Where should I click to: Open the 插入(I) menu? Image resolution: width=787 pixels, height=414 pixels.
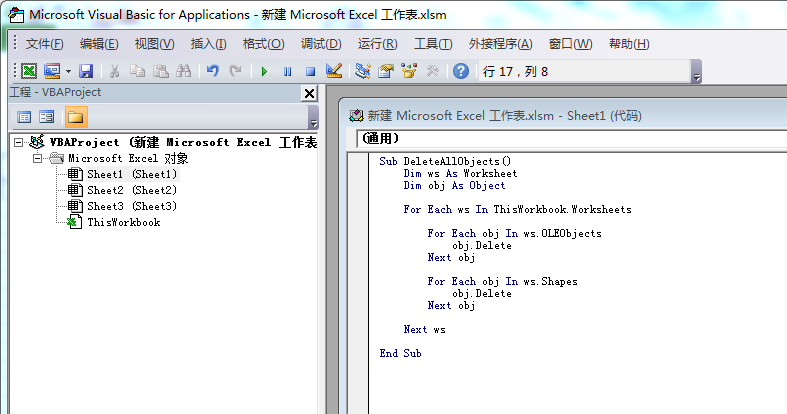click(x=208, y=44)
